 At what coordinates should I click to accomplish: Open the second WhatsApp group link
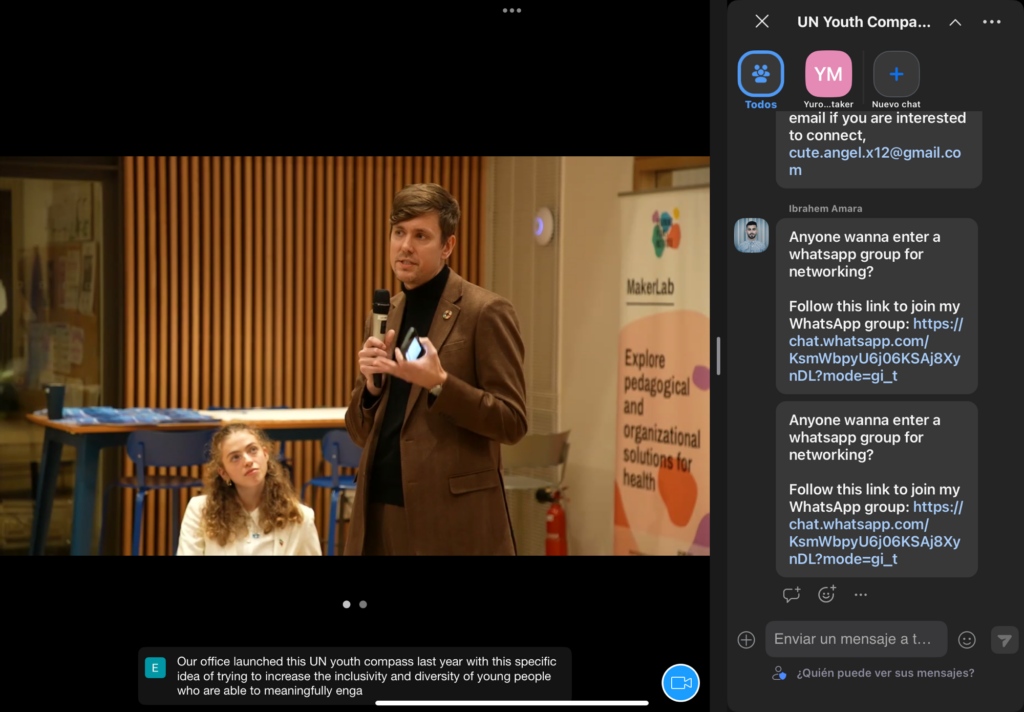pos(875,524)
